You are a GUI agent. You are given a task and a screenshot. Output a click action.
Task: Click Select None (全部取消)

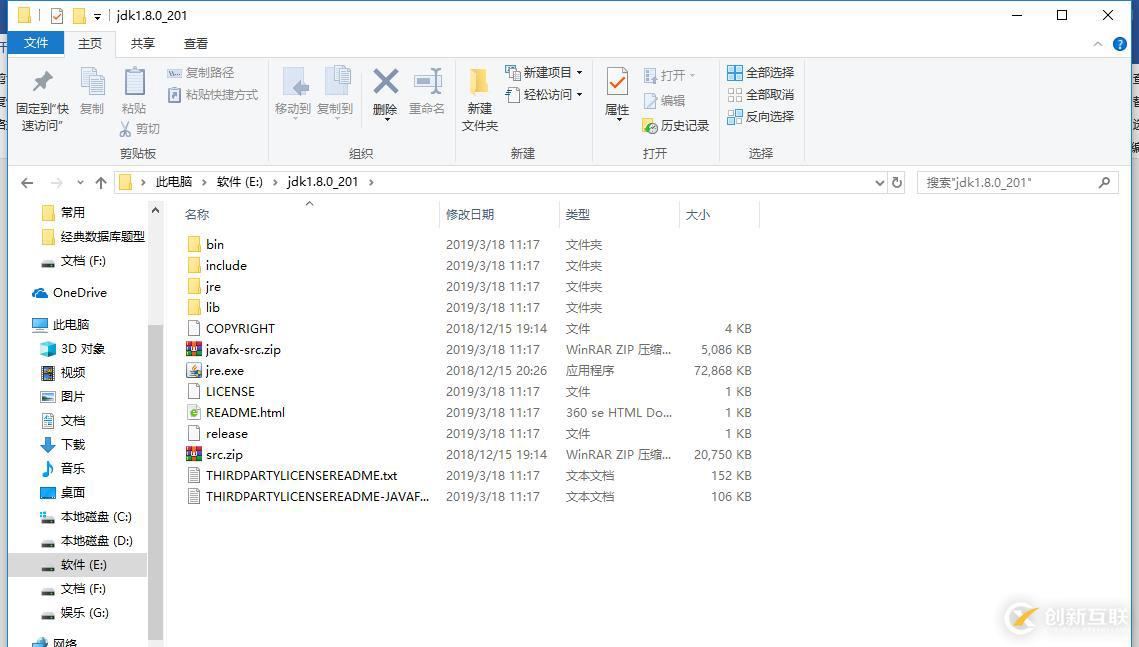761,95
